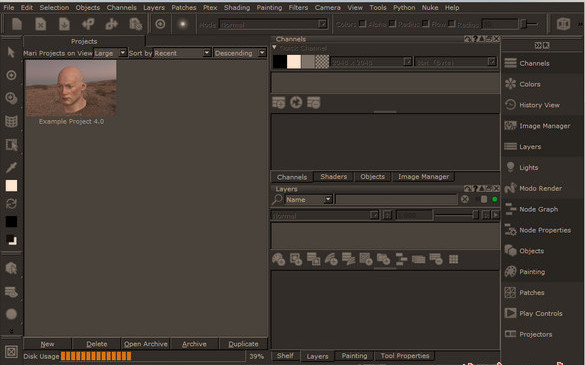585x365 pixels.
Task: Open the Large view size dropdown
Action: [x=110, y=53]
